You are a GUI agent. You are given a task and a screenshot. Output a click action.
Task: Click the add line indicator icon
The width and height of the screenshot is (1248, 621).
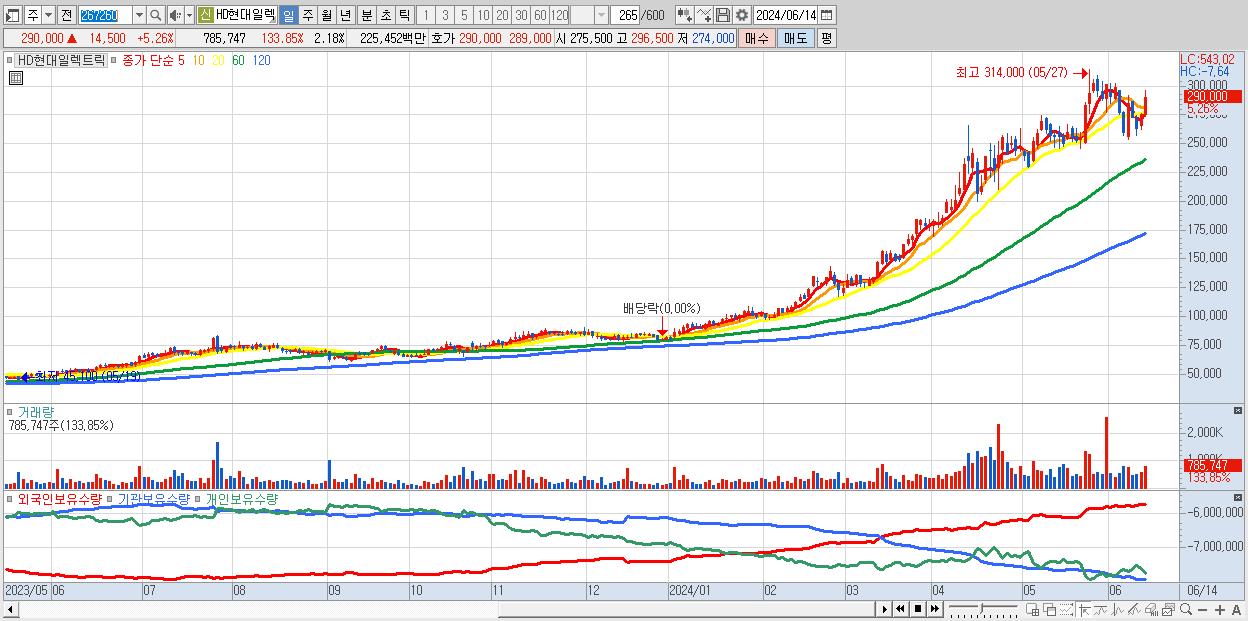703,15
